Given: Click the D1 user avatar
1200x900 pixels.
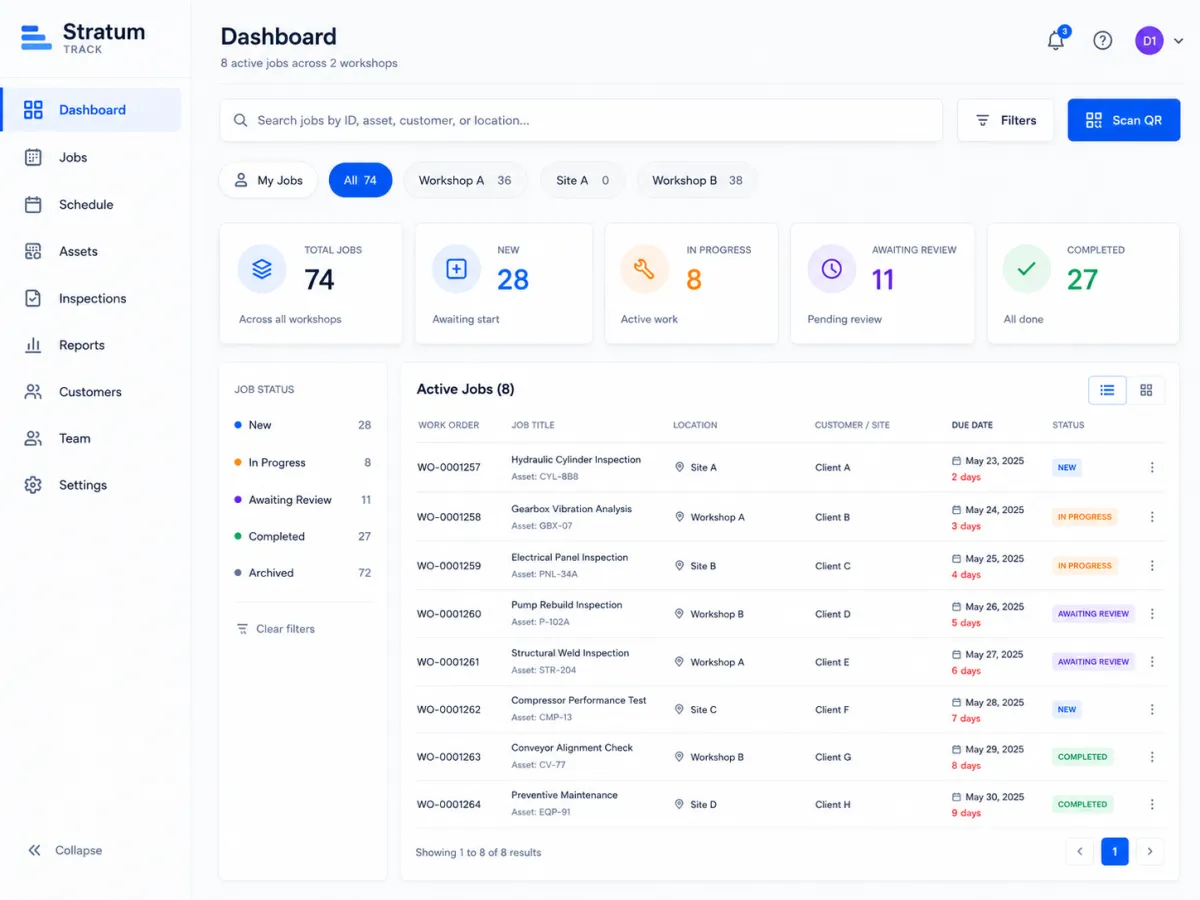Looking at the screenshot, I should coord(1149,41).
